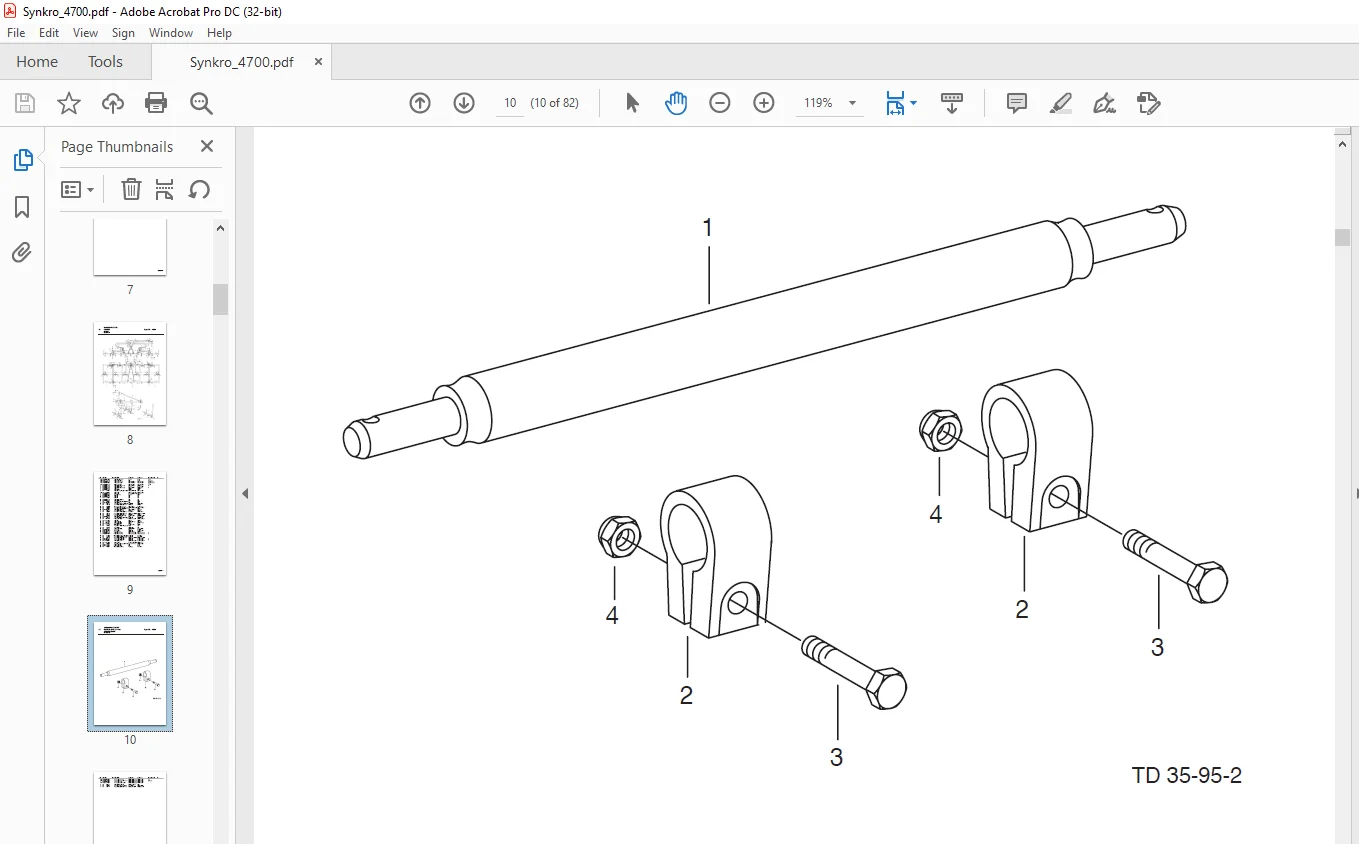Image resolution: width=1359 pixels, height=844 pixels.
Task: Open the Bookmarks panel icon
Action: pyautogui.click(x=22, y=207)
